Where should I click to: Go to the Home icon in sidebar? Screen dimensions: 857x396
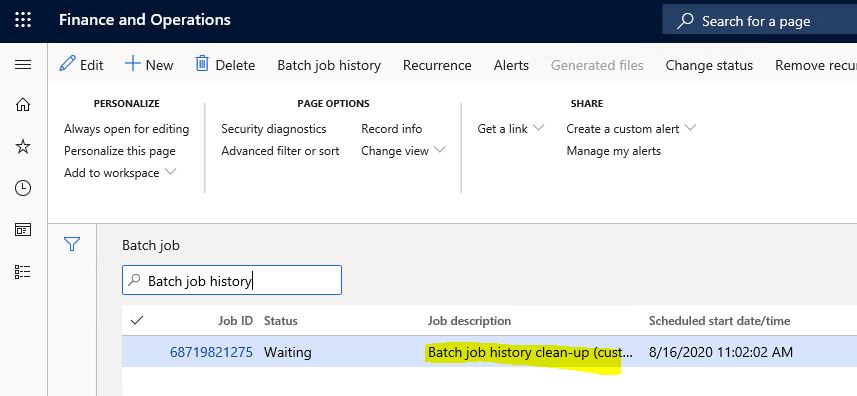(x=23, y=104)
